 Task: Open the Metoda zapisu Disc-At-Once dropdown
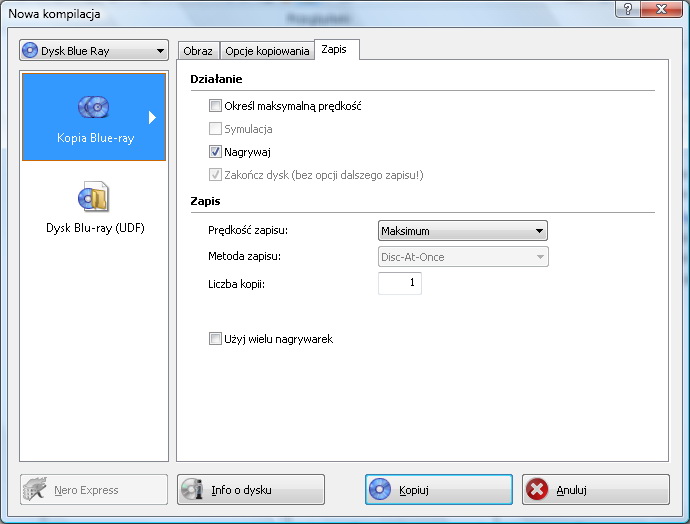tap(463, 257)
